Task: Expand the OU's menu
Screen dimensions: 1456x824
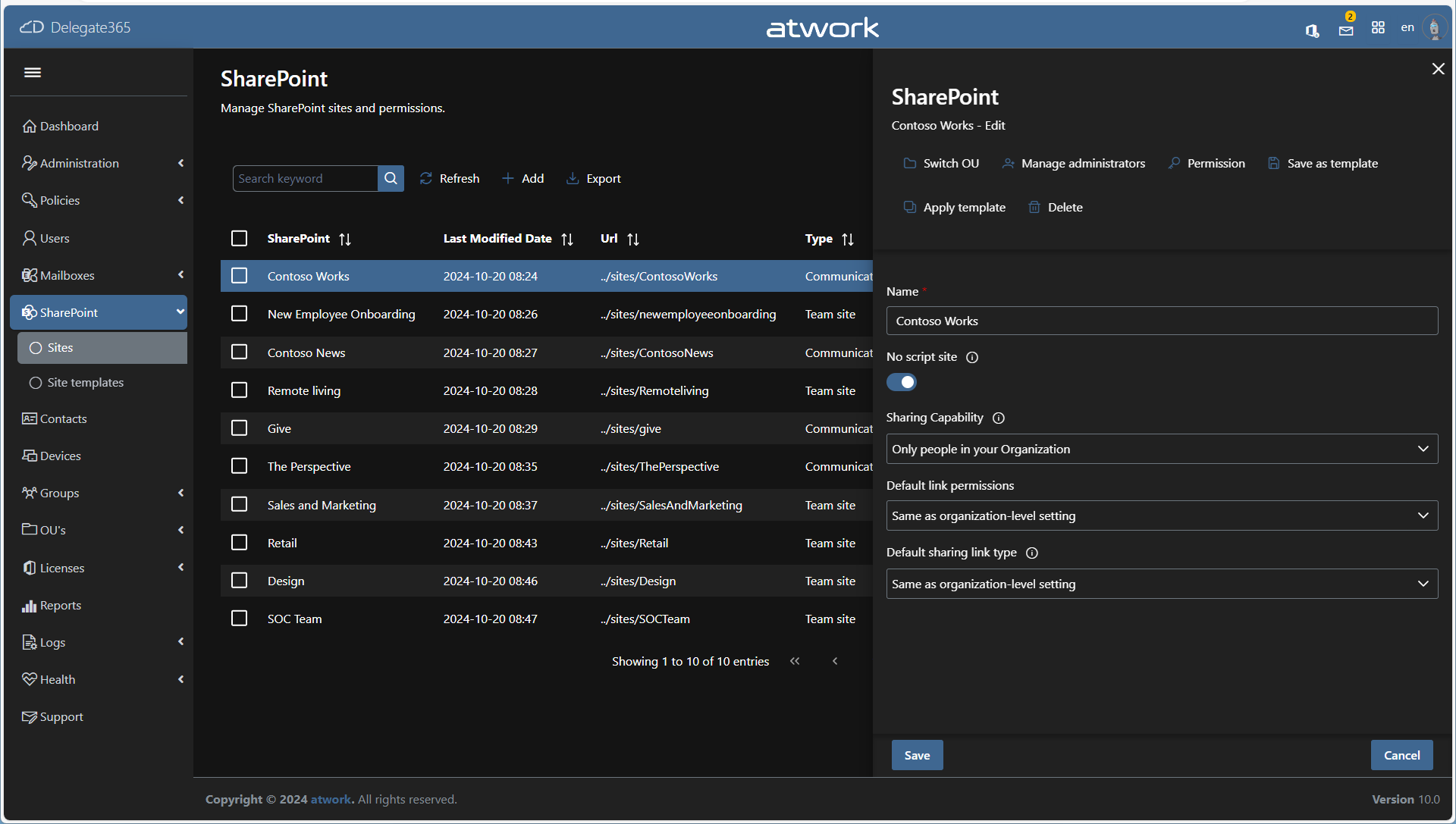Action: pyautogui.click(x=99, y=530)
